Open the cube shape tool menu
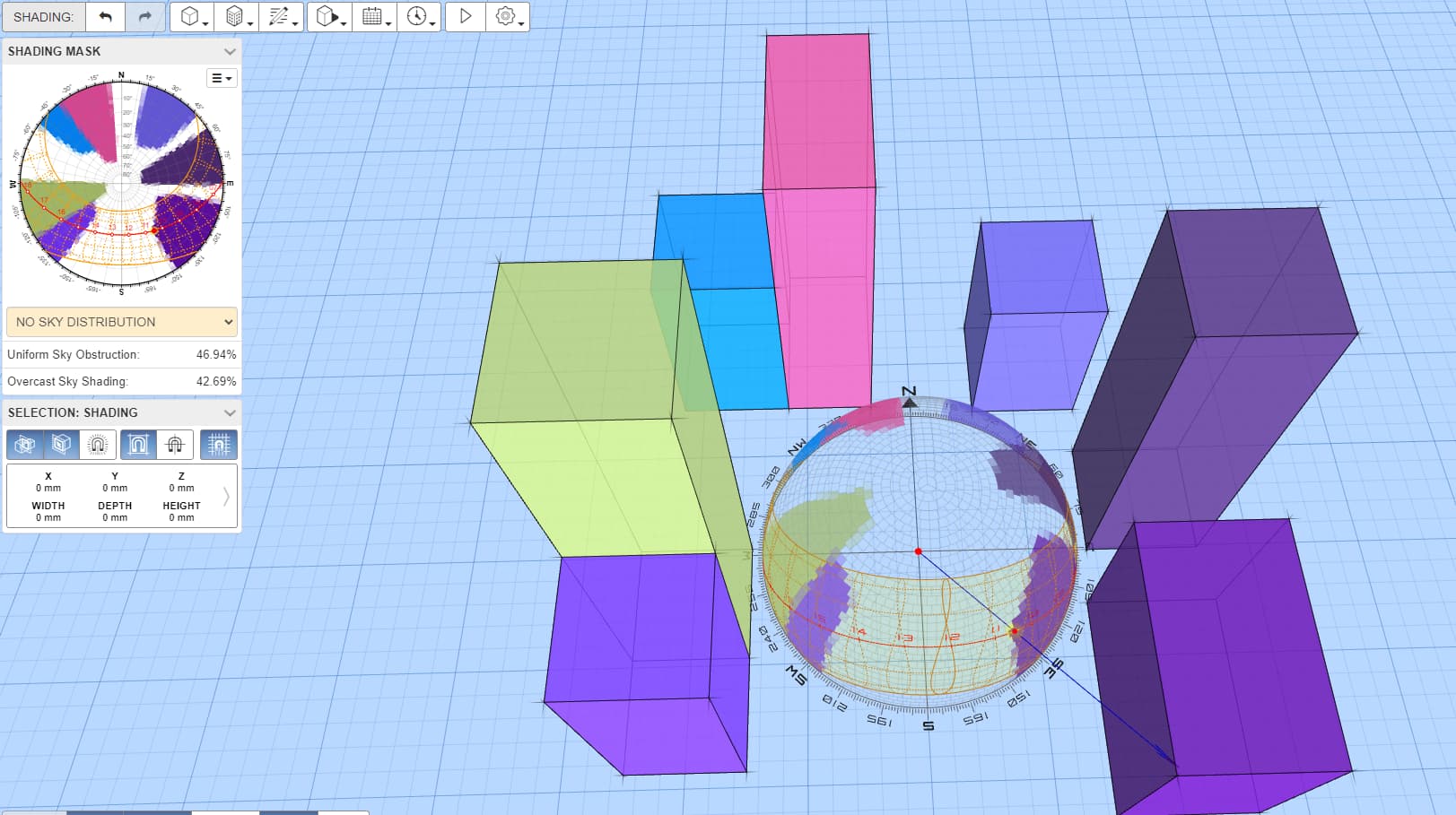Screen dimensions: 1456x815 click(x=192, y=17)
